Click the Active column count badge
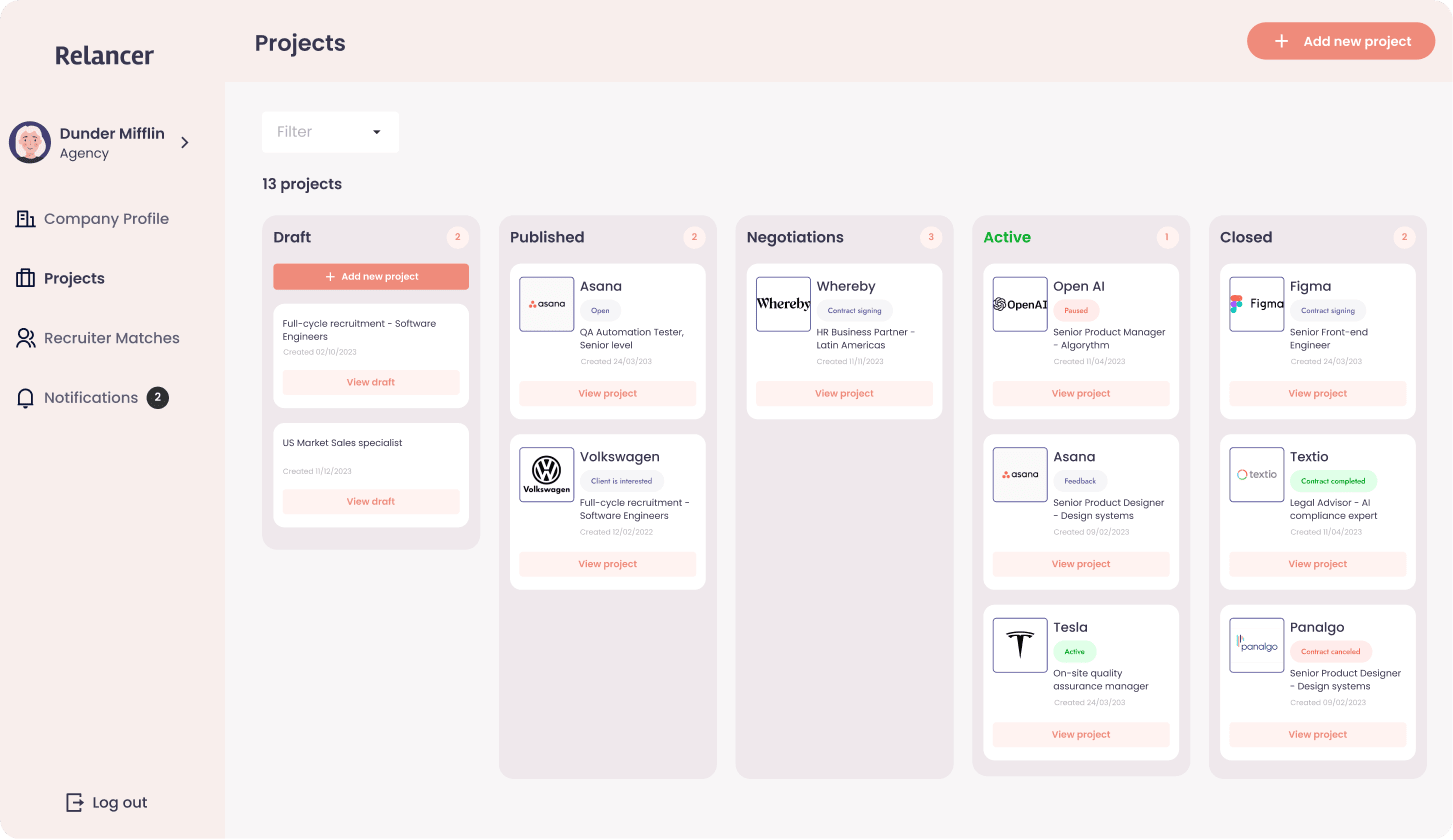This screenshot has height=840, width=1453. point(1167,237)
